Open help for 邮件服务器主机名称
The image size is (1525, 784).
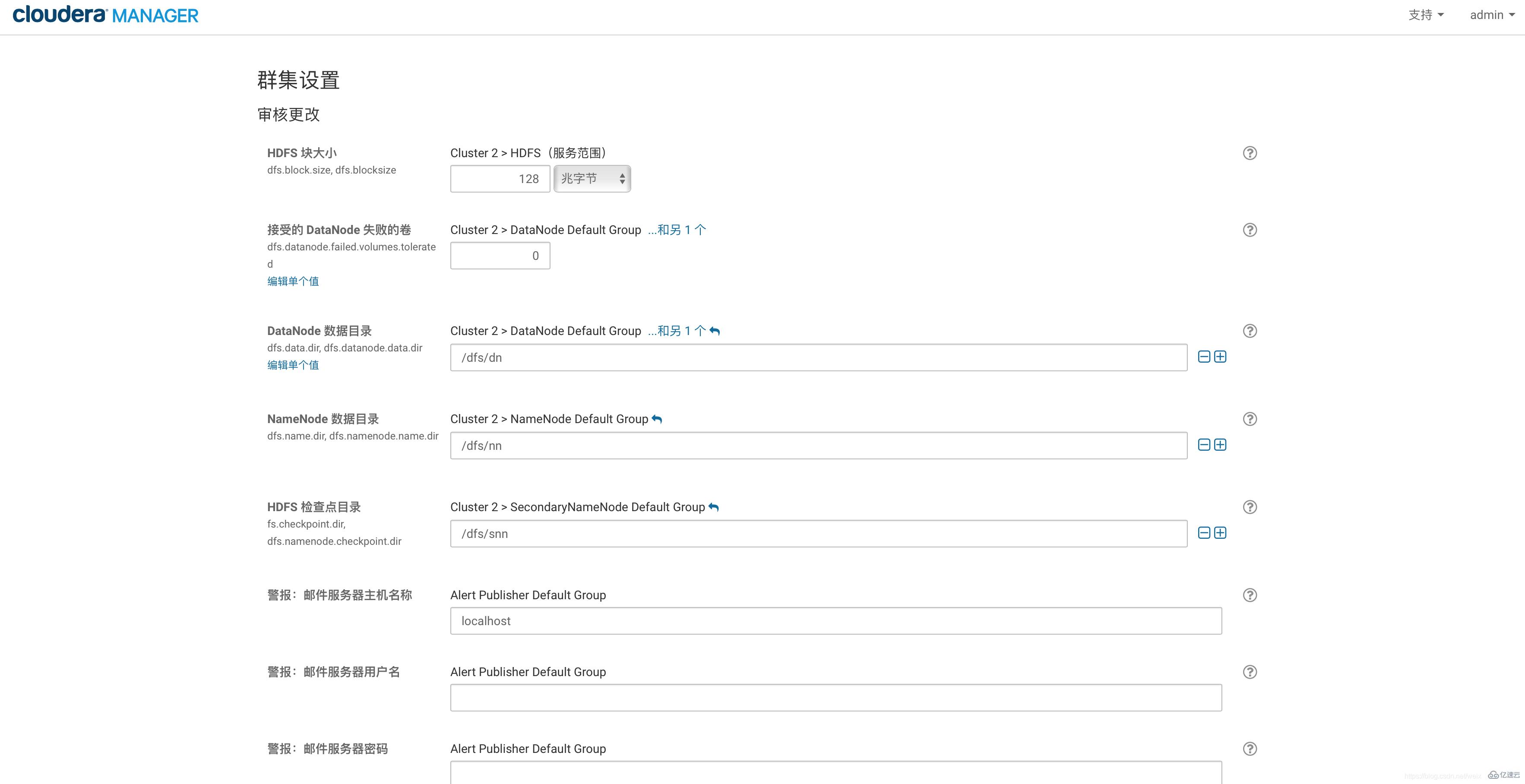point(1250,595)
